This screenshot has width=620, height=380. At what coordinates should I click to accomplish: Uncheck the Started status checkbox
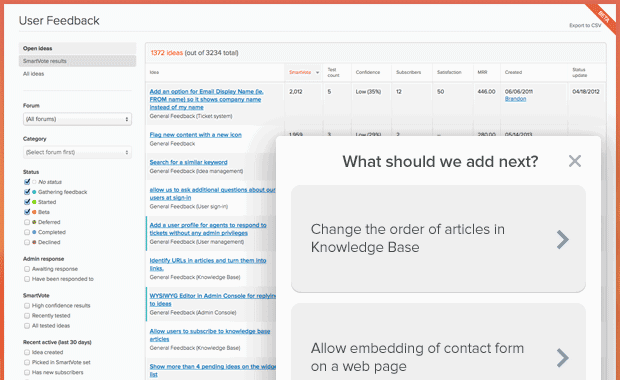27,202
